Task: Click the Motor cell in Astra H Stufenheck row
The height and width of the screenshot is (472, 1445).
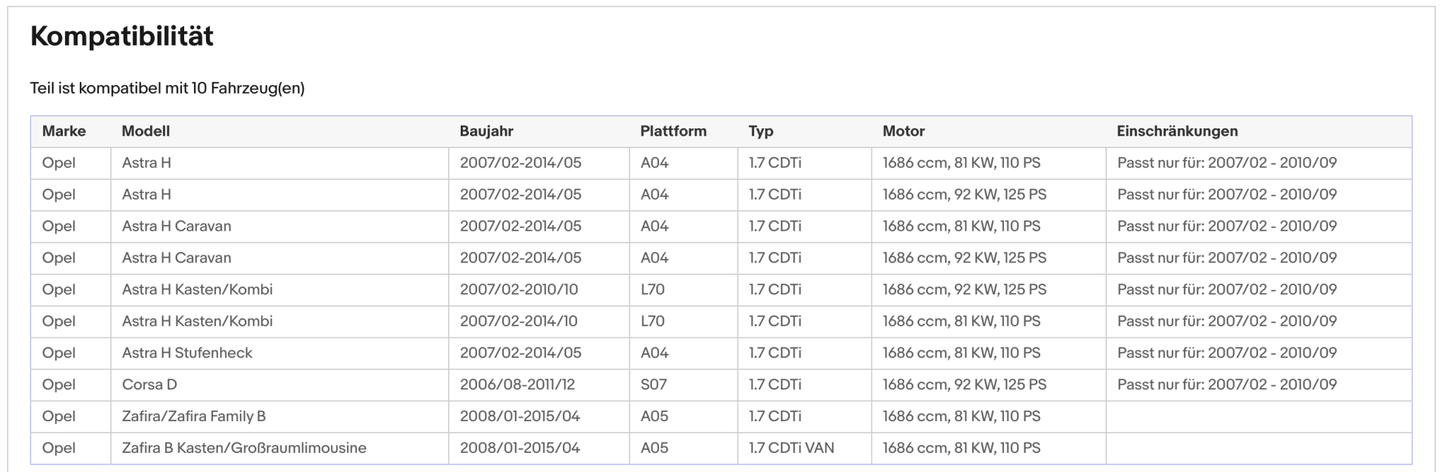Action: tap(961, 353)
